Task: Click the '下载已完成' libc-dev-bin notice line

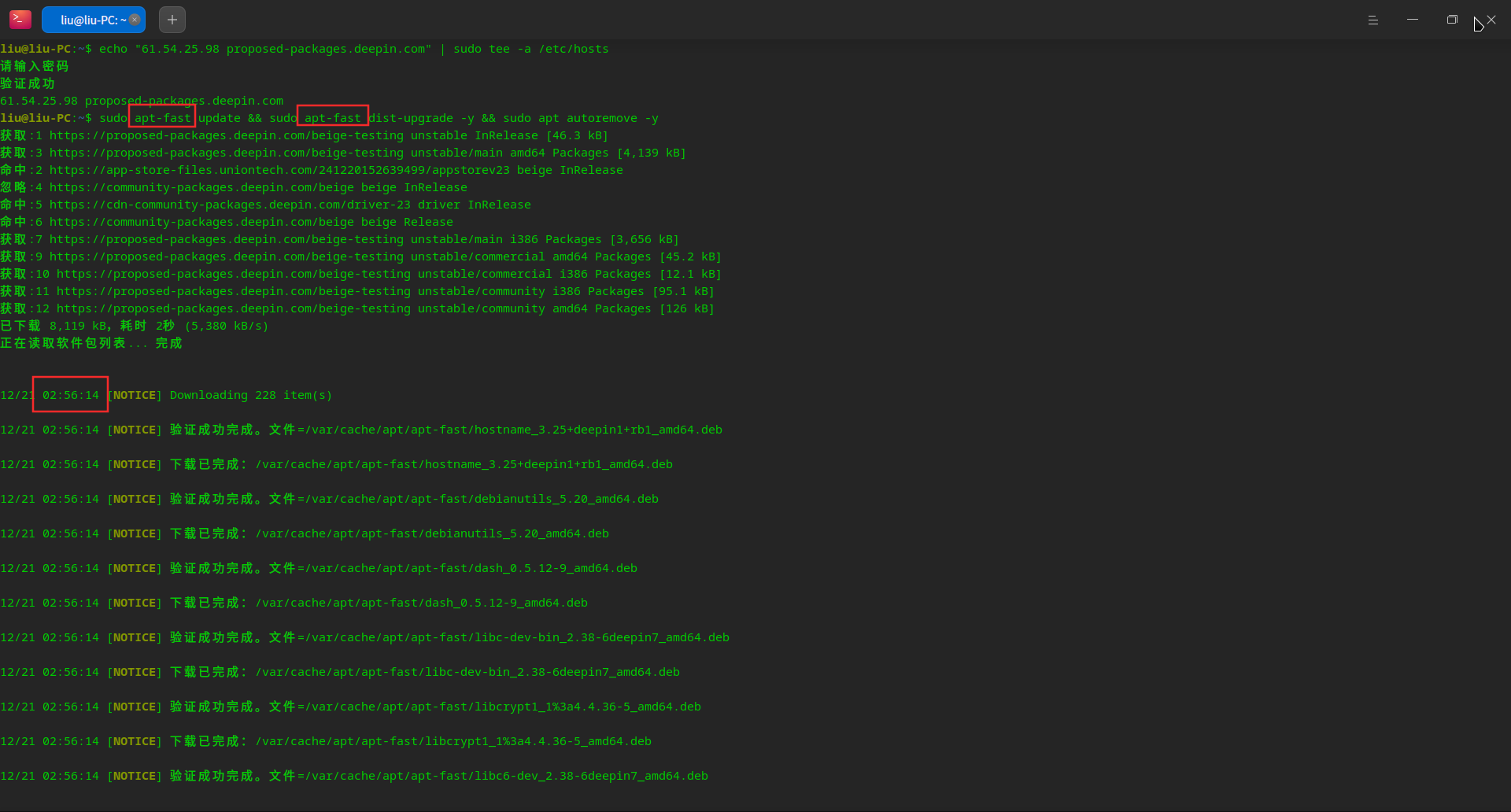Action: coord(340,672)
